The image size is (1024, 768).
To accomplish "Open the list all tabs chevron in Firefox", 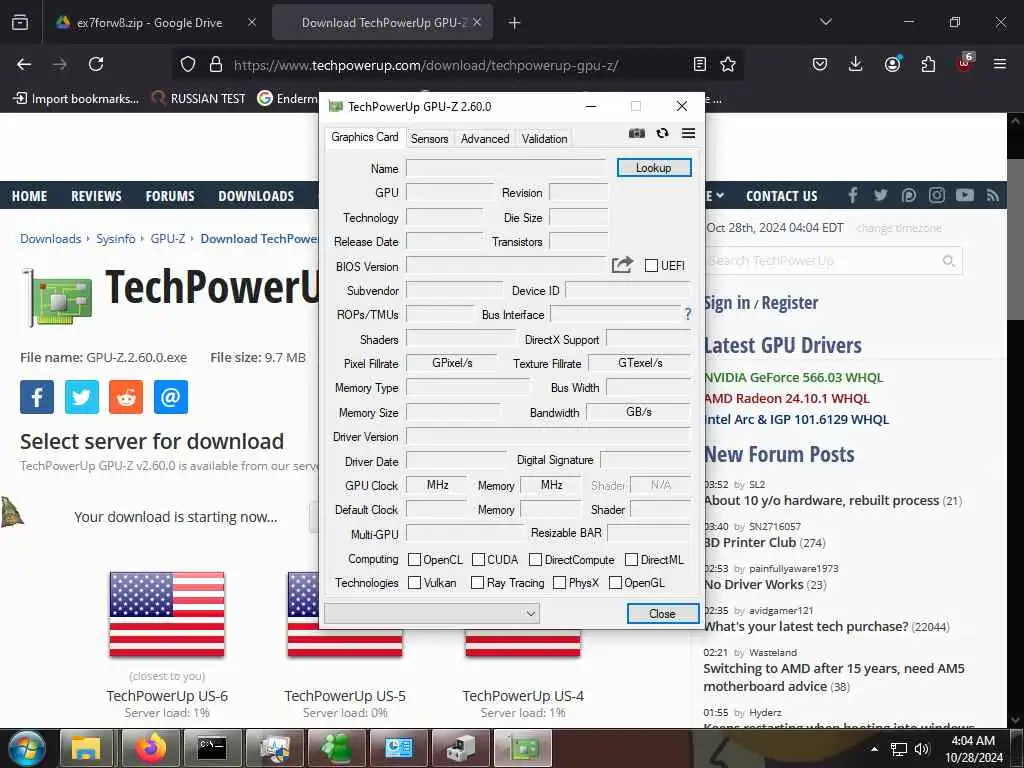I will (825, 22).
